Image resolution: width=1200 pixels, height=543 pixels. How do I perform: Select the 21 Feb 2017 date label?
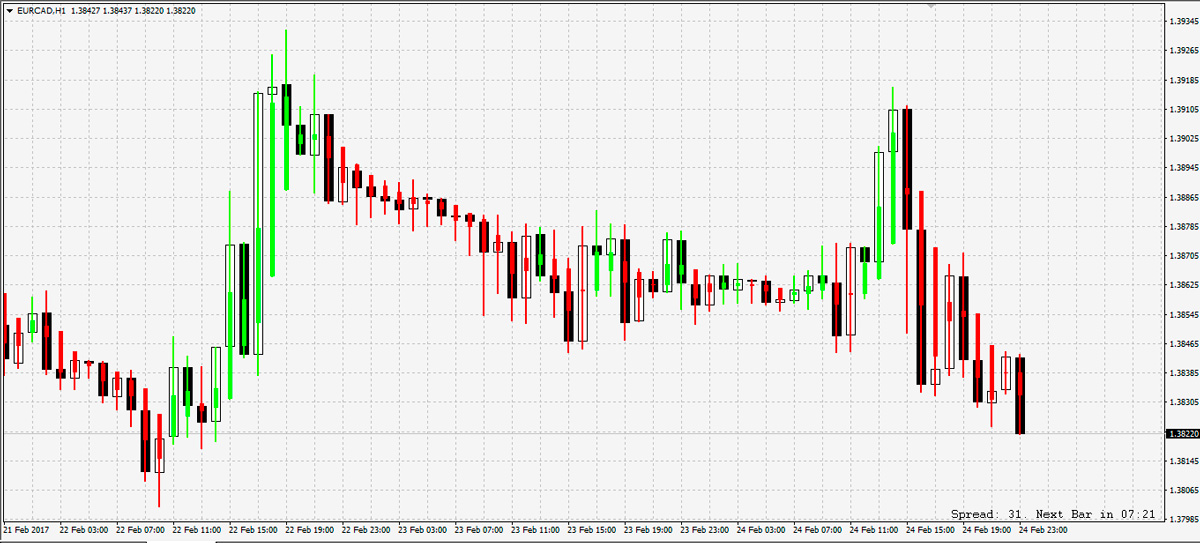point(26,528)
